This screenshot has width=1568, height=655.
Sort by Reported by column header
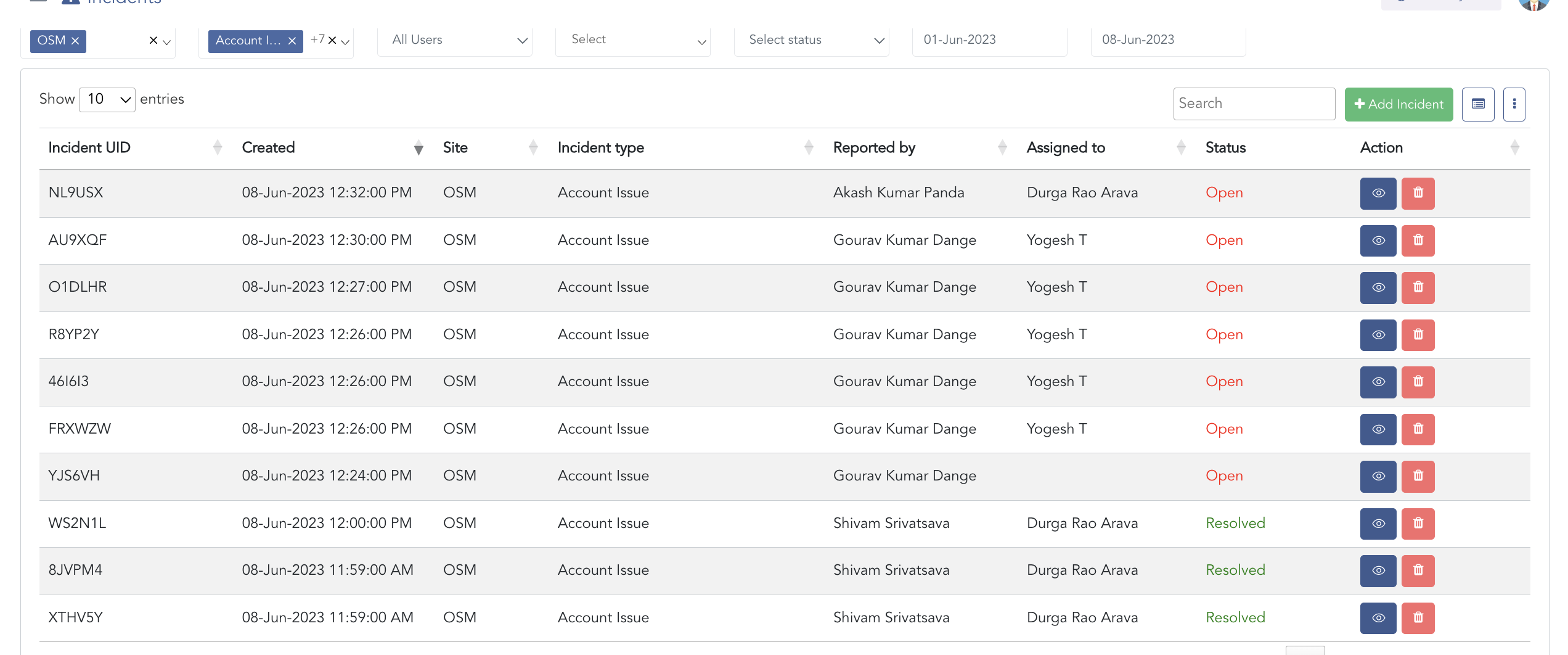click(x=874, y=148)
